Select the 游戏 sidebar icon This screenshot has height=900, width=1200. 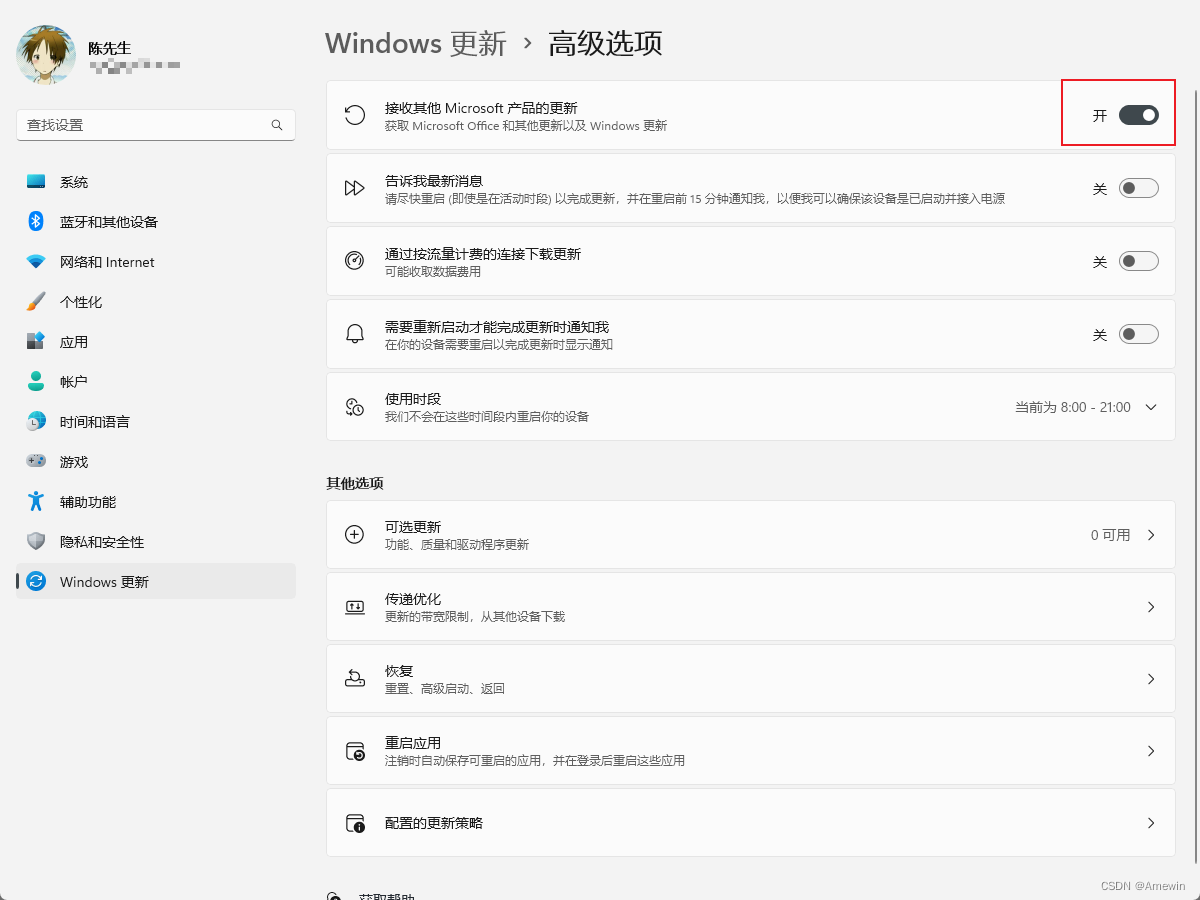(36, 461)
